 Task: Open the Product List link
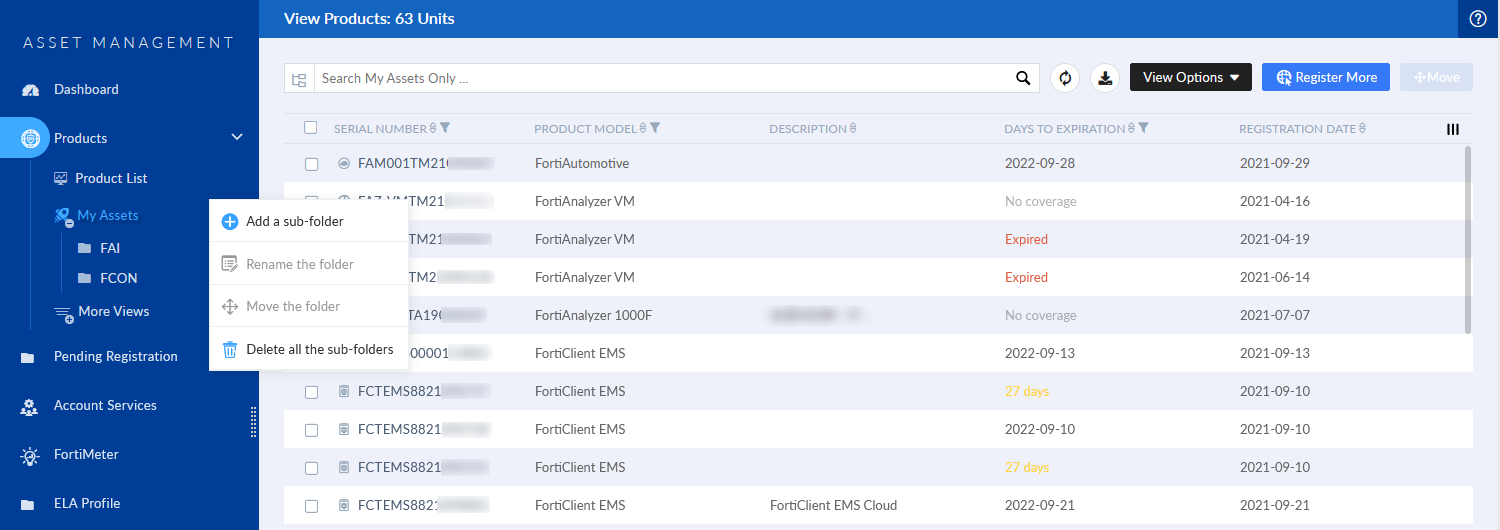(x=111, y=179)
